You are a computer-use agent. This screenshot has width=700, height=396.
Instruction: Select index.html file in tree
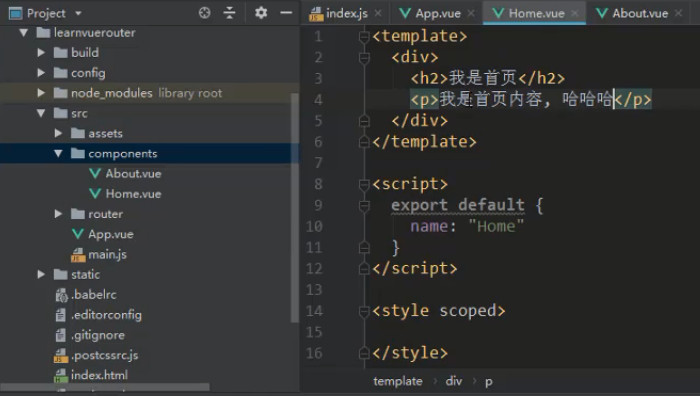[99, 375]
